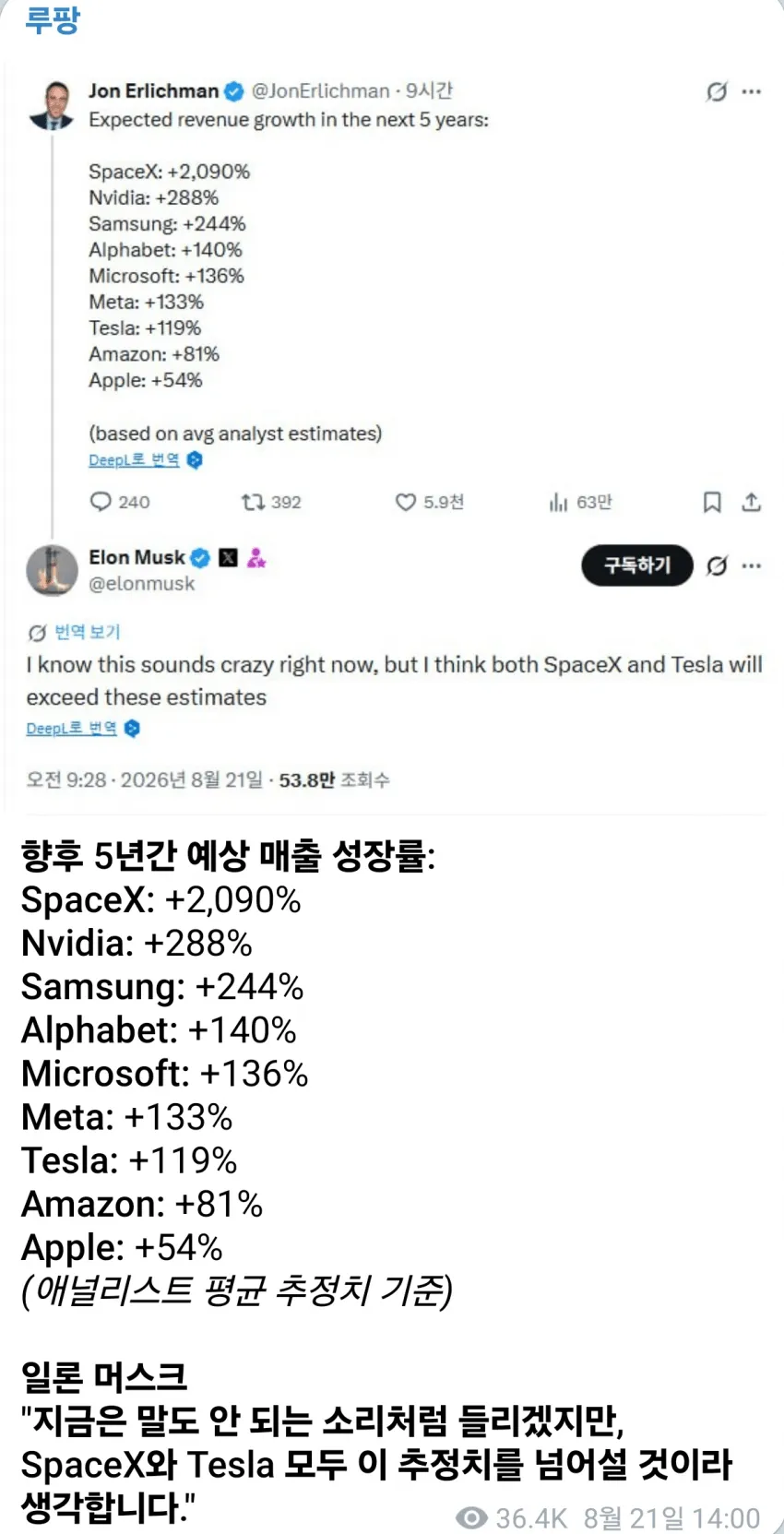Viewport: 784px width, 1534px height.
Task: Open the view stats bar-chart icon
Action: (x=558, y=502)
